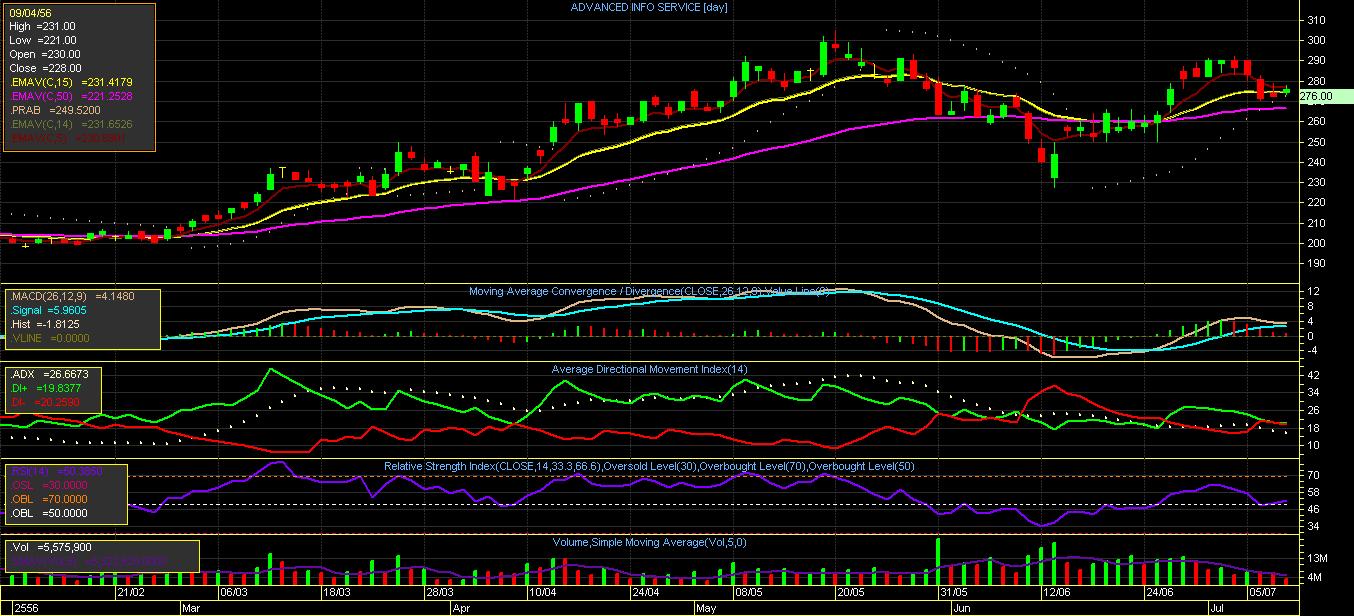Image resolution: width=1354 pixels, height=616 pixels.
Task: Click the May month label
Action: tap(707, 607)
